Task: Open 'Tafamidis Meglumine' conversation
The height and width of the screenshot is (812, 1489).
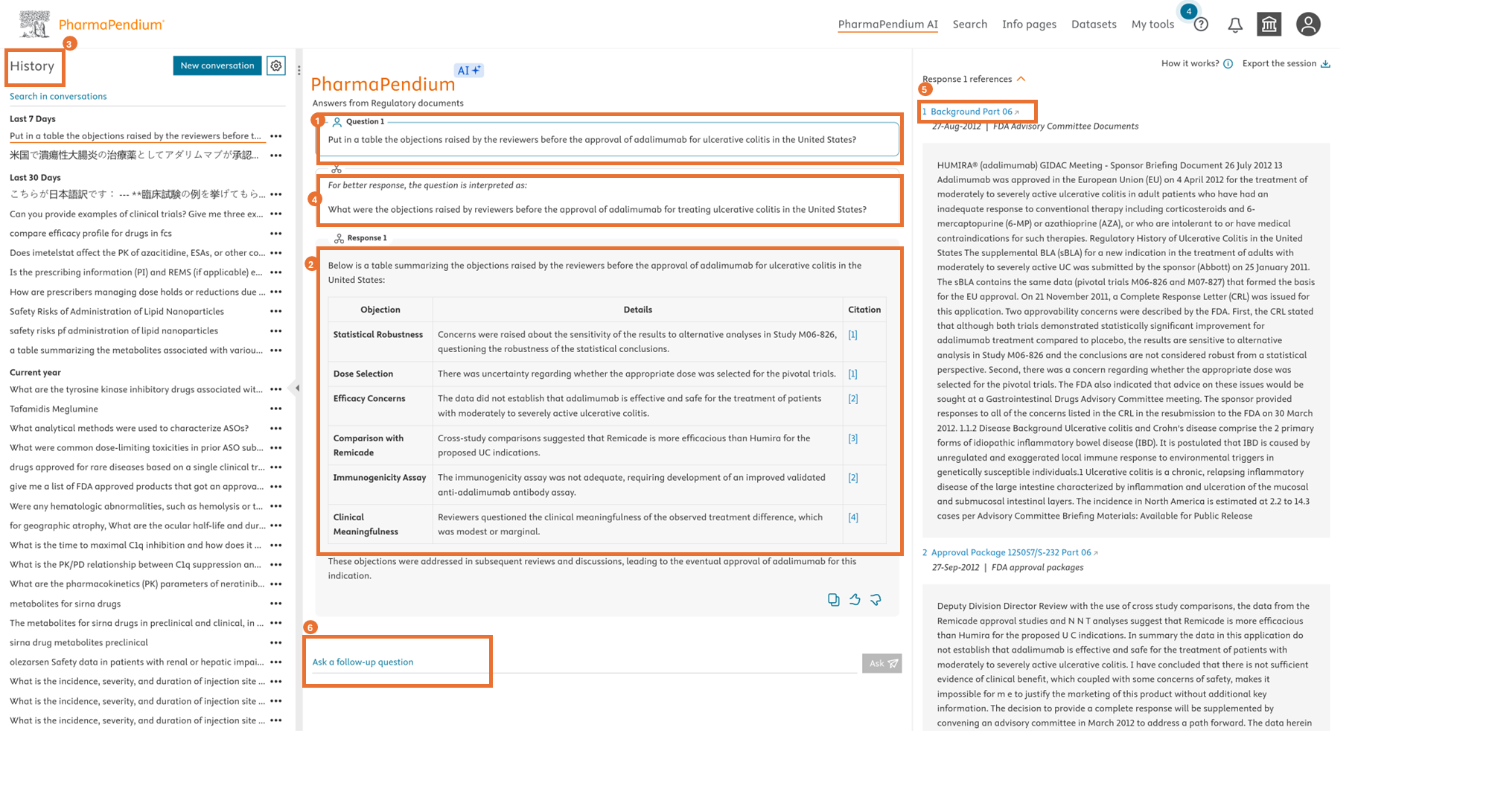Action: 54,409
